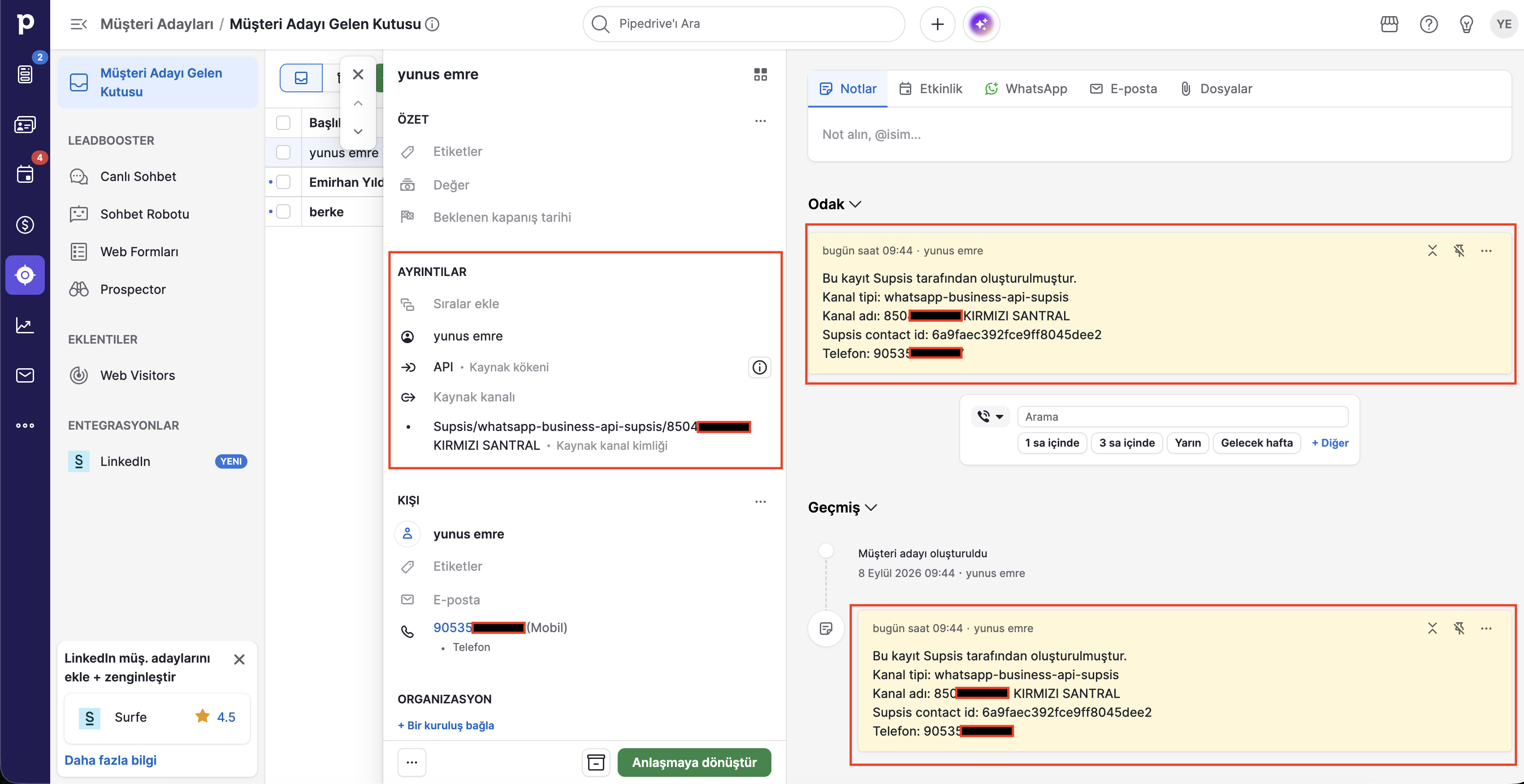Open the Projects sidebar icon with badge 2
Image resolution: width=1524 pixels, height=784 pixels.
pyautogui.click(x=25, y=74)
